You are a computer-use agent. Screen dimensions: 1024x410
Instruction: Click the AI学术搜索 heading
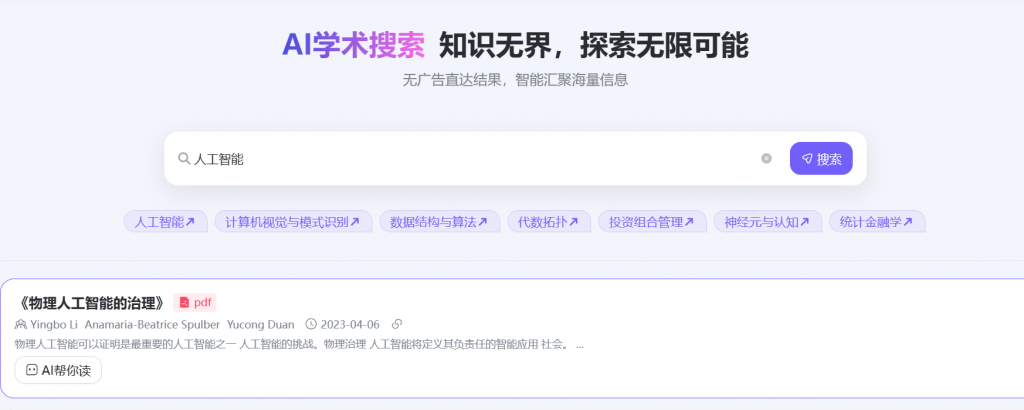click(353, 45)
